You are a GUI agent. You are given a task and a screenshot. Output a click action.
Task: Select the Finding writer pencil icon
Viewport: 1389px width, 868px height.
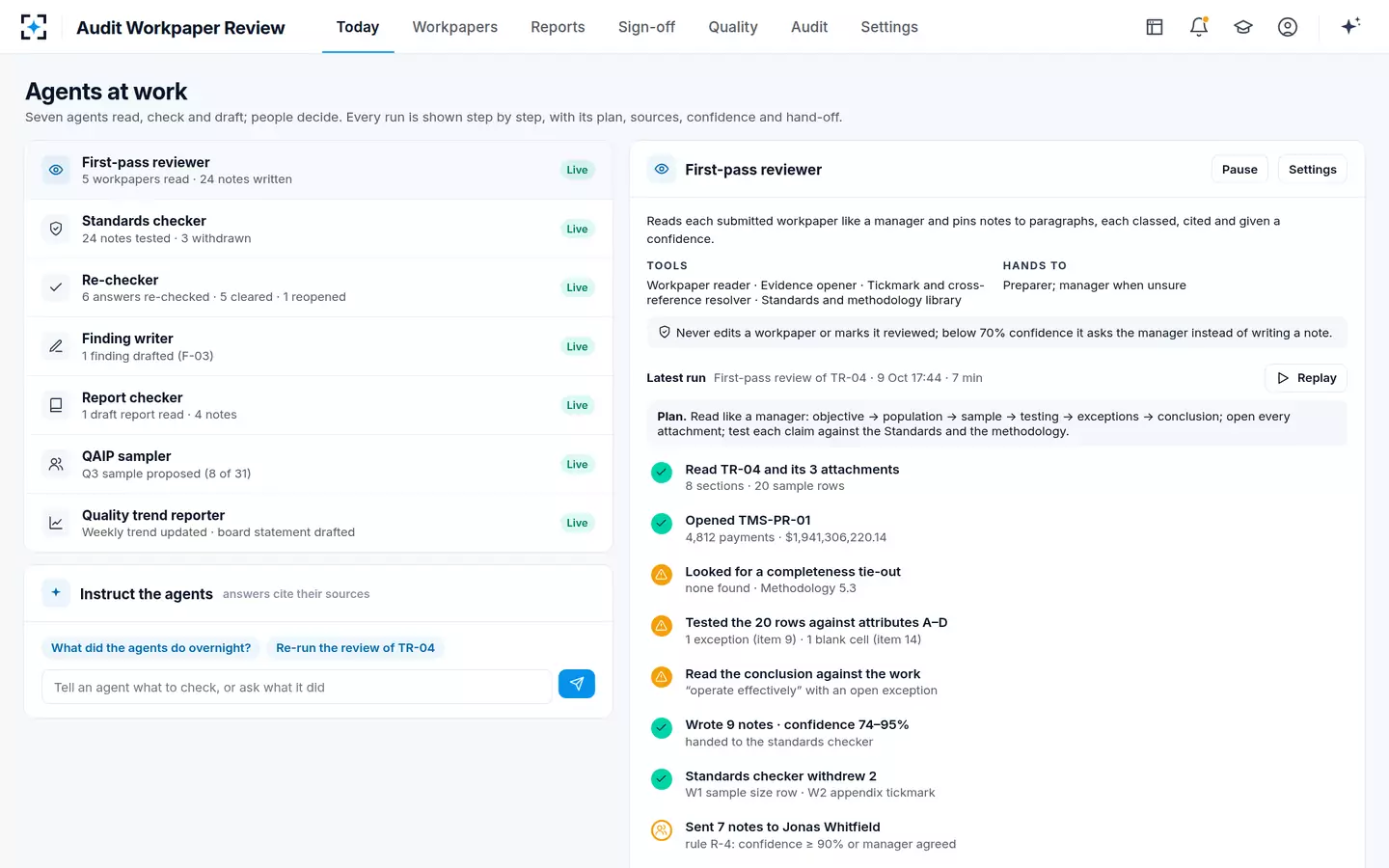click(56, 346)
